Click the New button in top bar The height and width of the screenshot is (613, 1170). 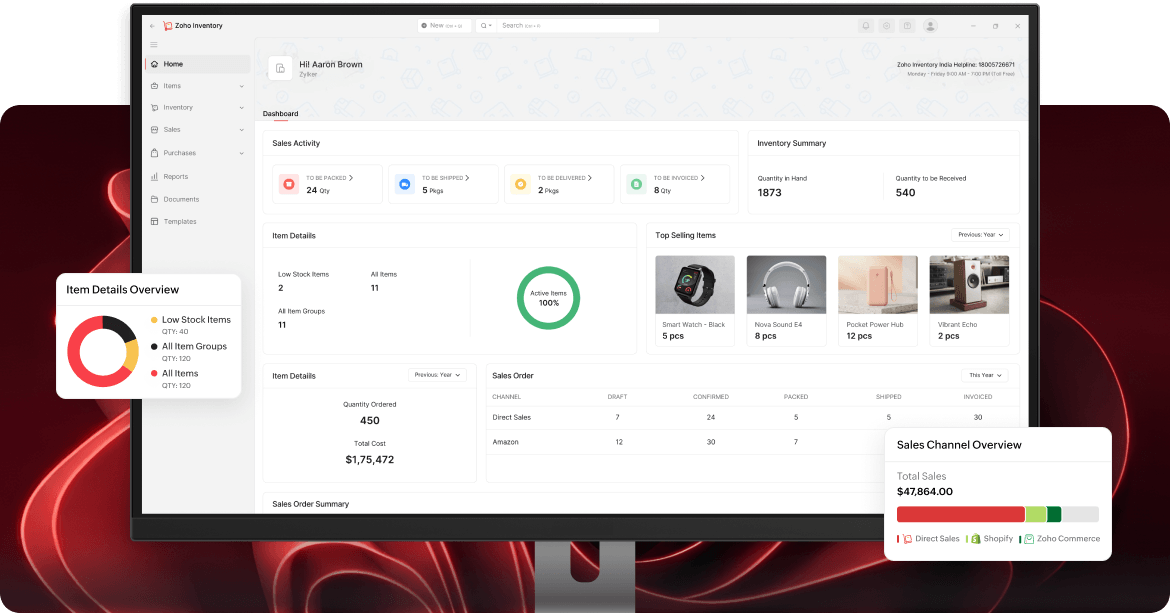[x=443, y=25]
